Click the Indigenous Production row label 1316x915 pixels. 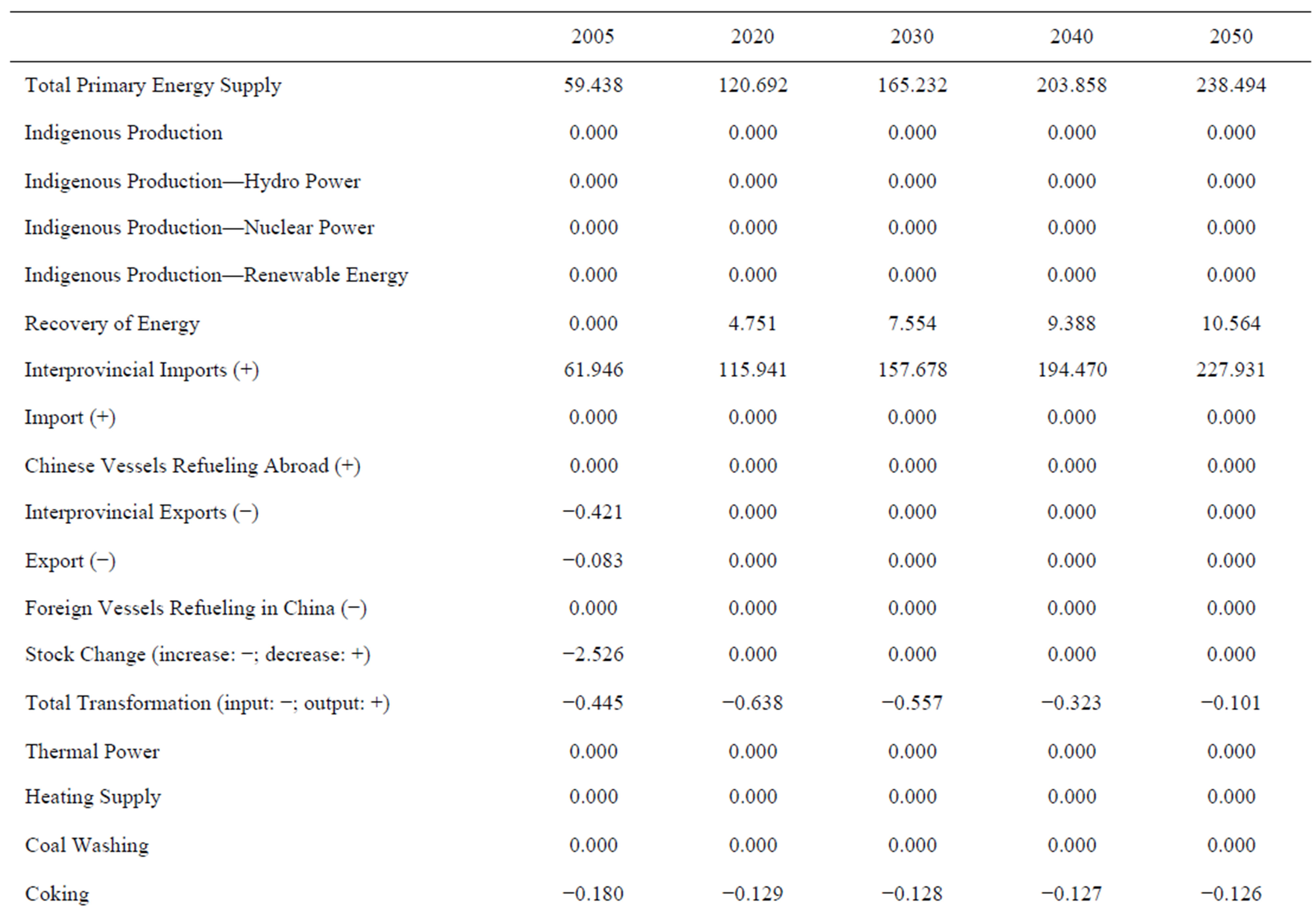pyautogui.click(x=123, y=133)
